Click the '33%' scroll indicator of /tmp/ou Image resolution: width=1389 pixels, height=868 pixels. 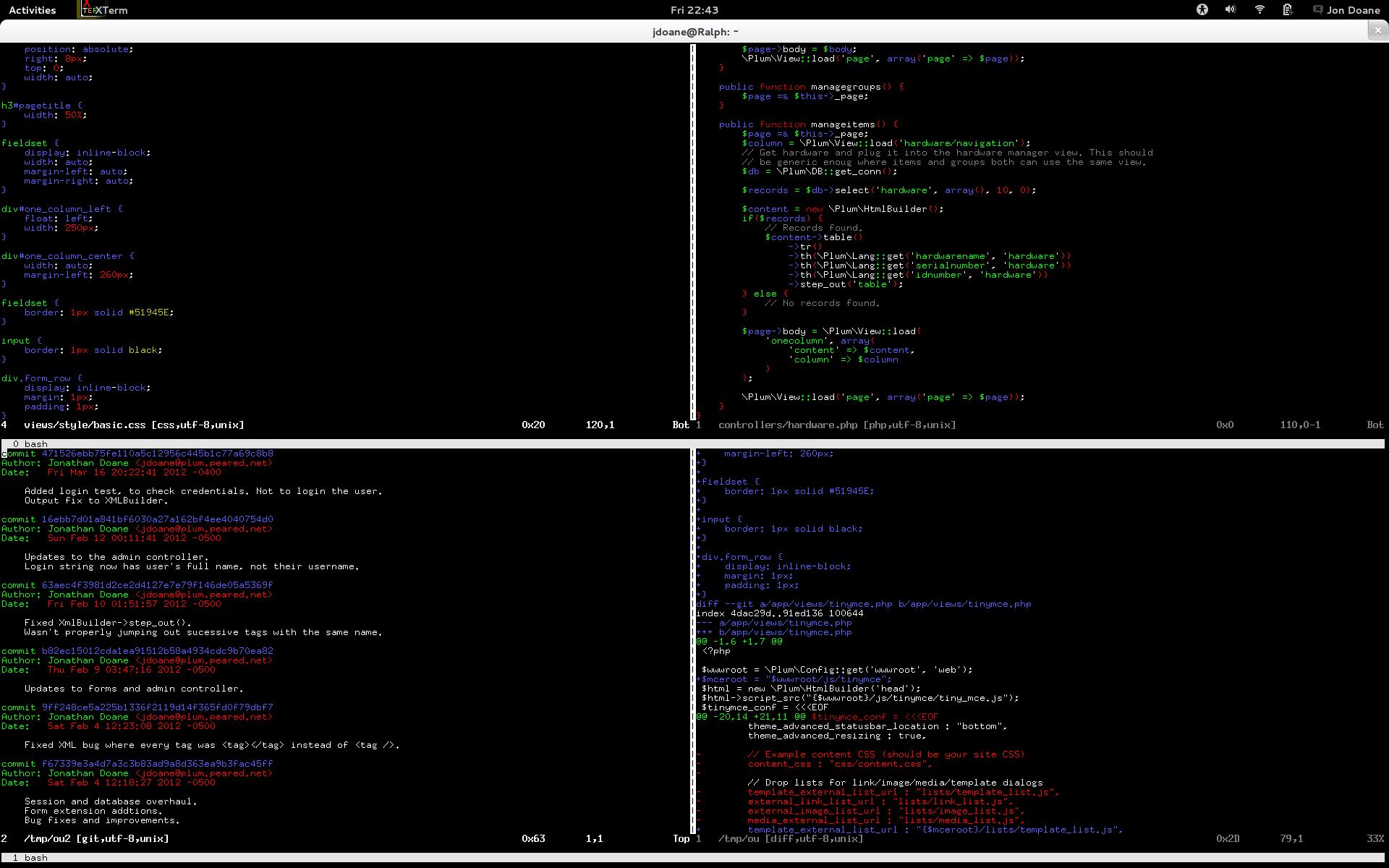[1375, 839]
